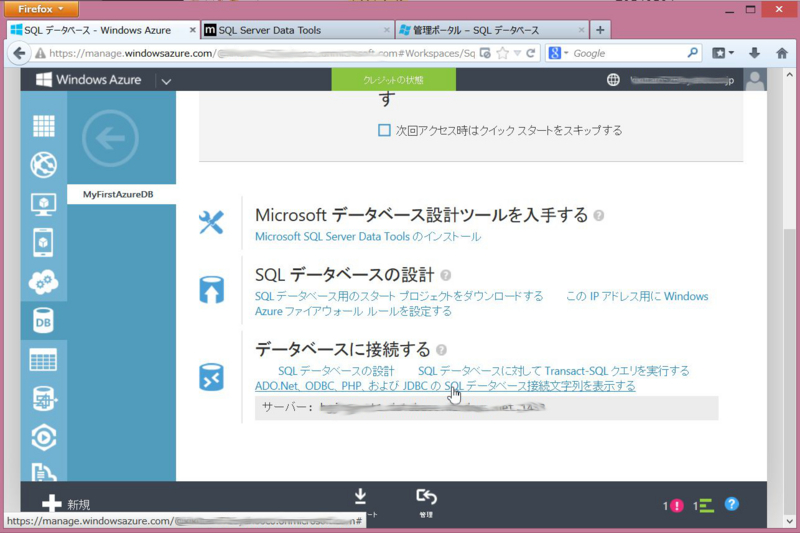Open the user avatar icon in header

pos(755,80)
